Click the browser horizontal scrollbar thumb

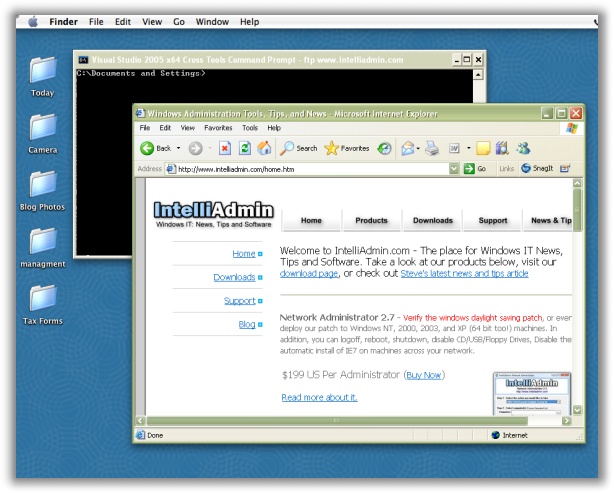pos(337,421)
